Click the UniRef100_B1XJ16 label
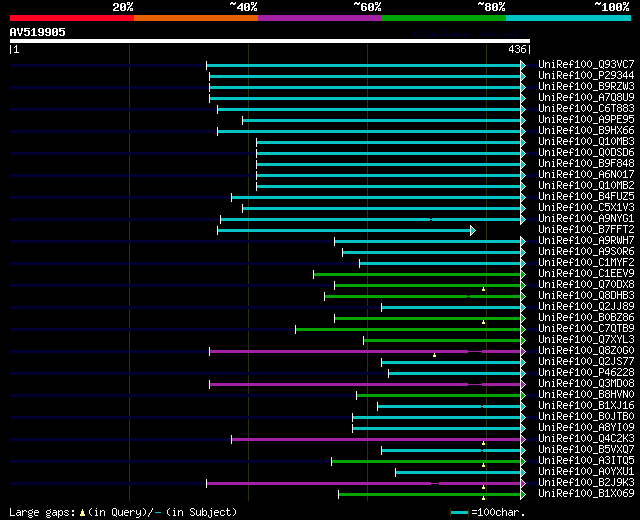 [586, 406]
